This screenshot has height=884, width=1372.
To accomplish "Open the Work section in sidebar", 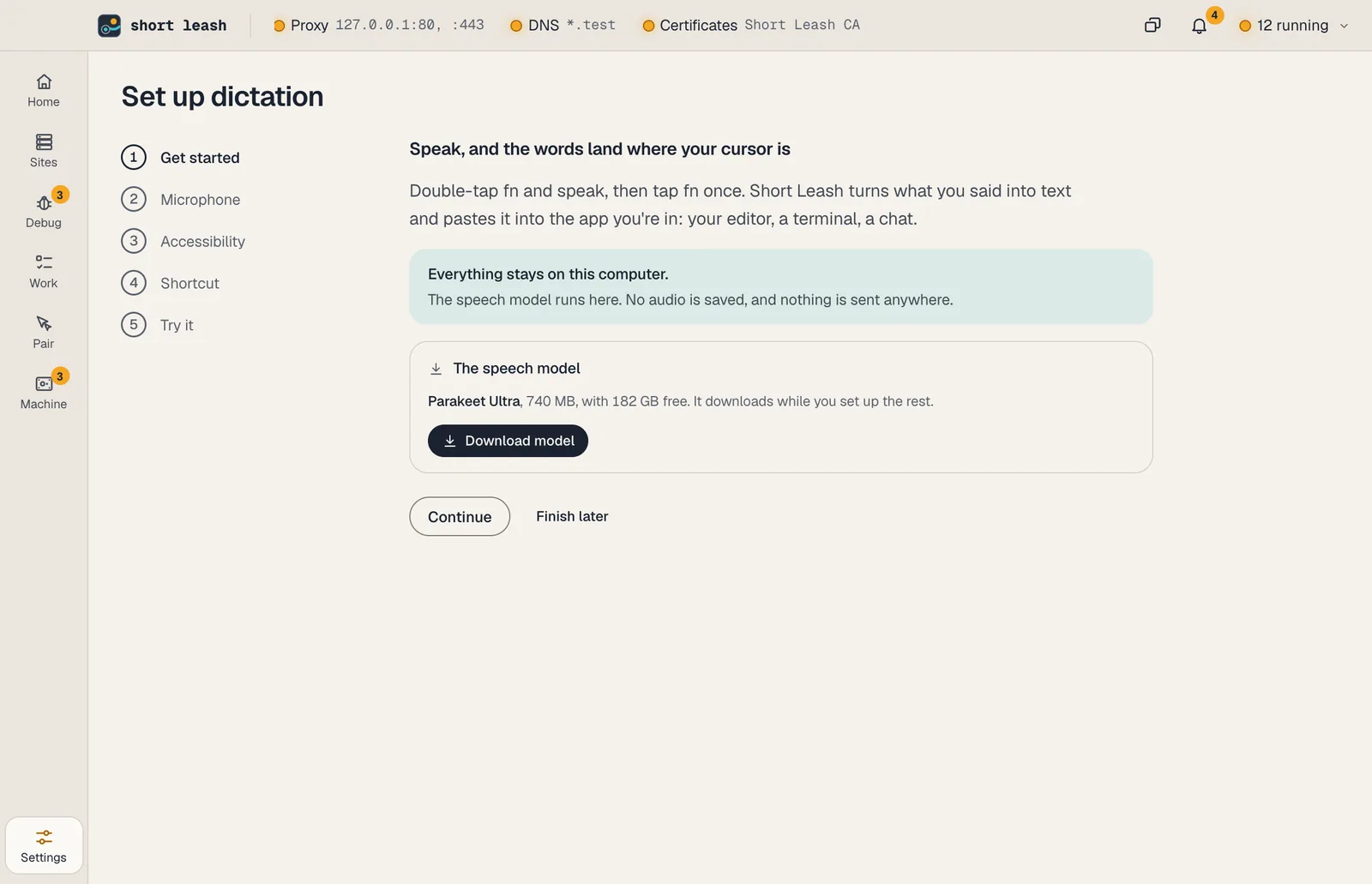I will (x=44, y=272).
